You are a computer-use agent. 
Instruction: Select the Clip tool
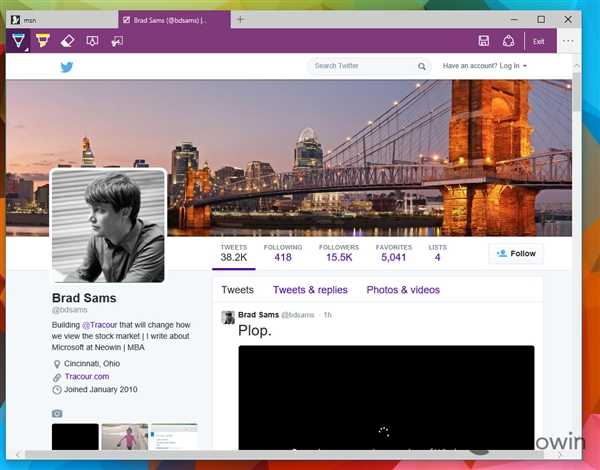click(x=117, y=41)
